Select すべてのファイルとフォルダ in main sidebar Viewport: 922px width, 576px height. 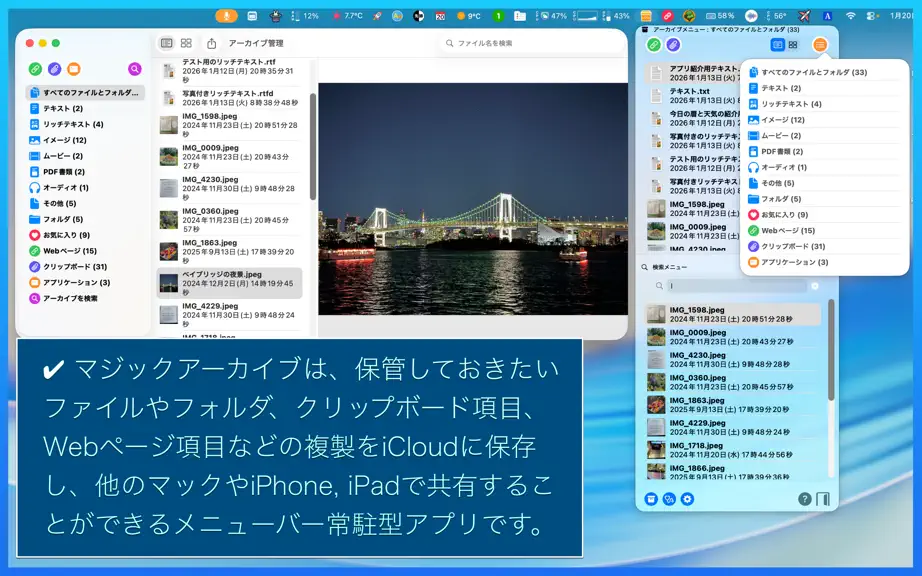click(85, 92)
